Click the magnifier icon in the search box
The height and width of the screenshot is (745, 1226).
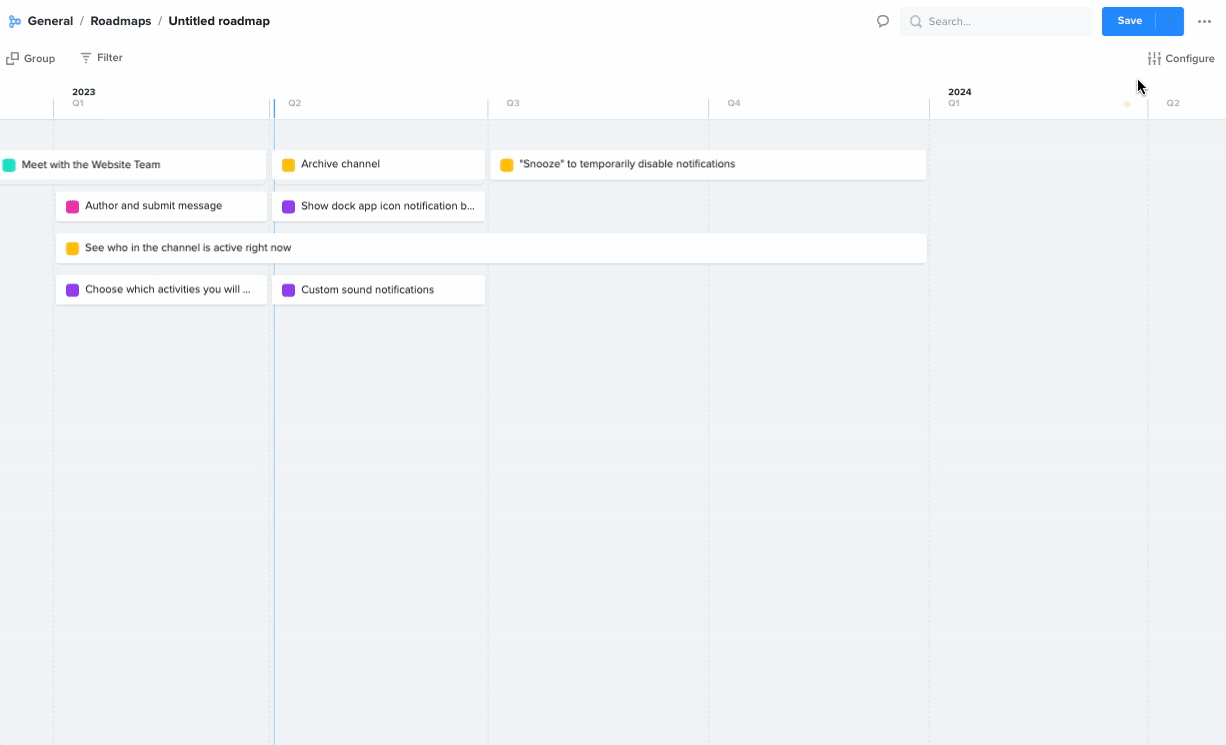[915, 21]
